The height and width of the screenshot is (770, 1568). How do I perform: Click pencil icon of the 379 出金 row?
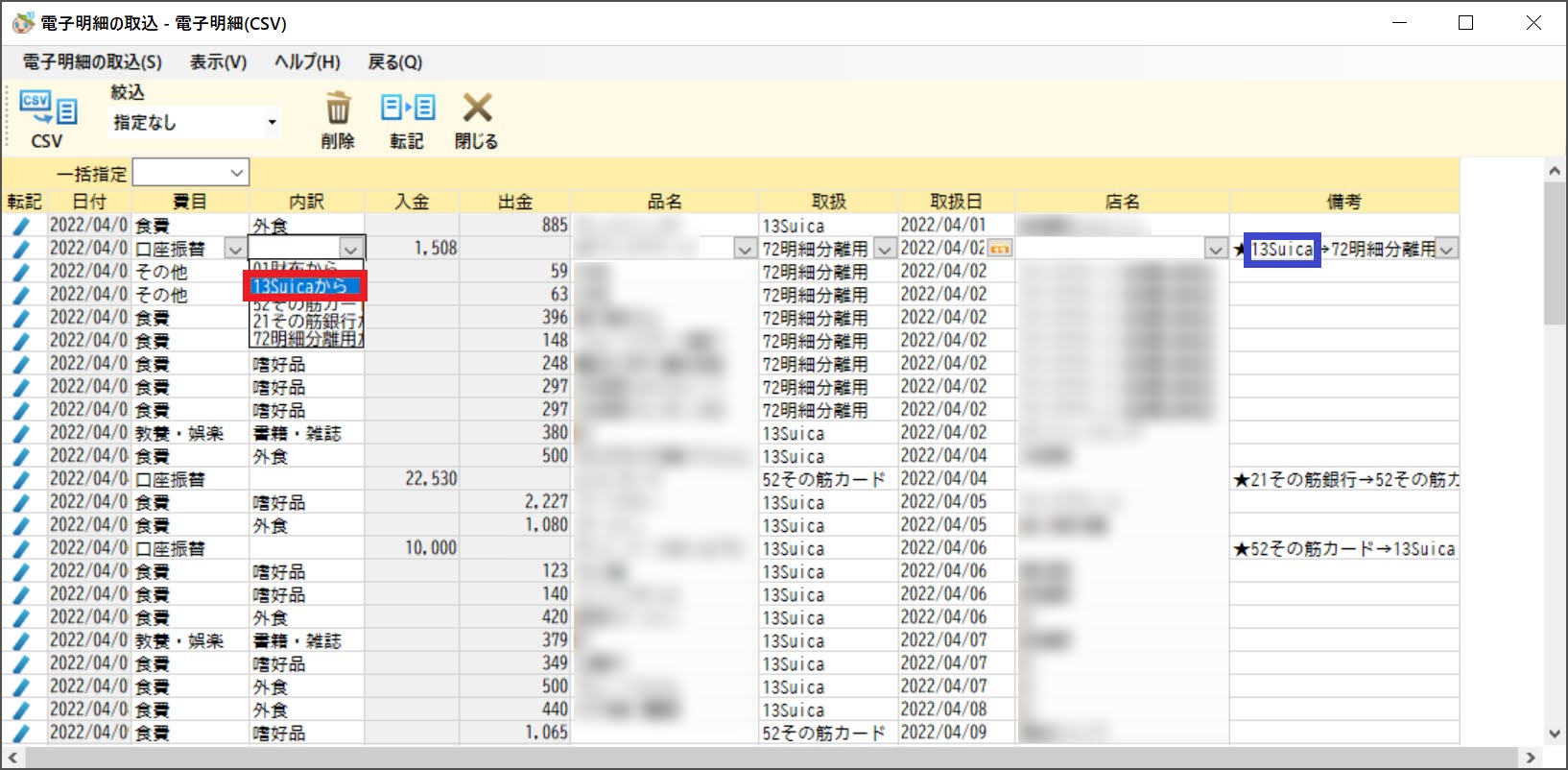coord(21,640)
